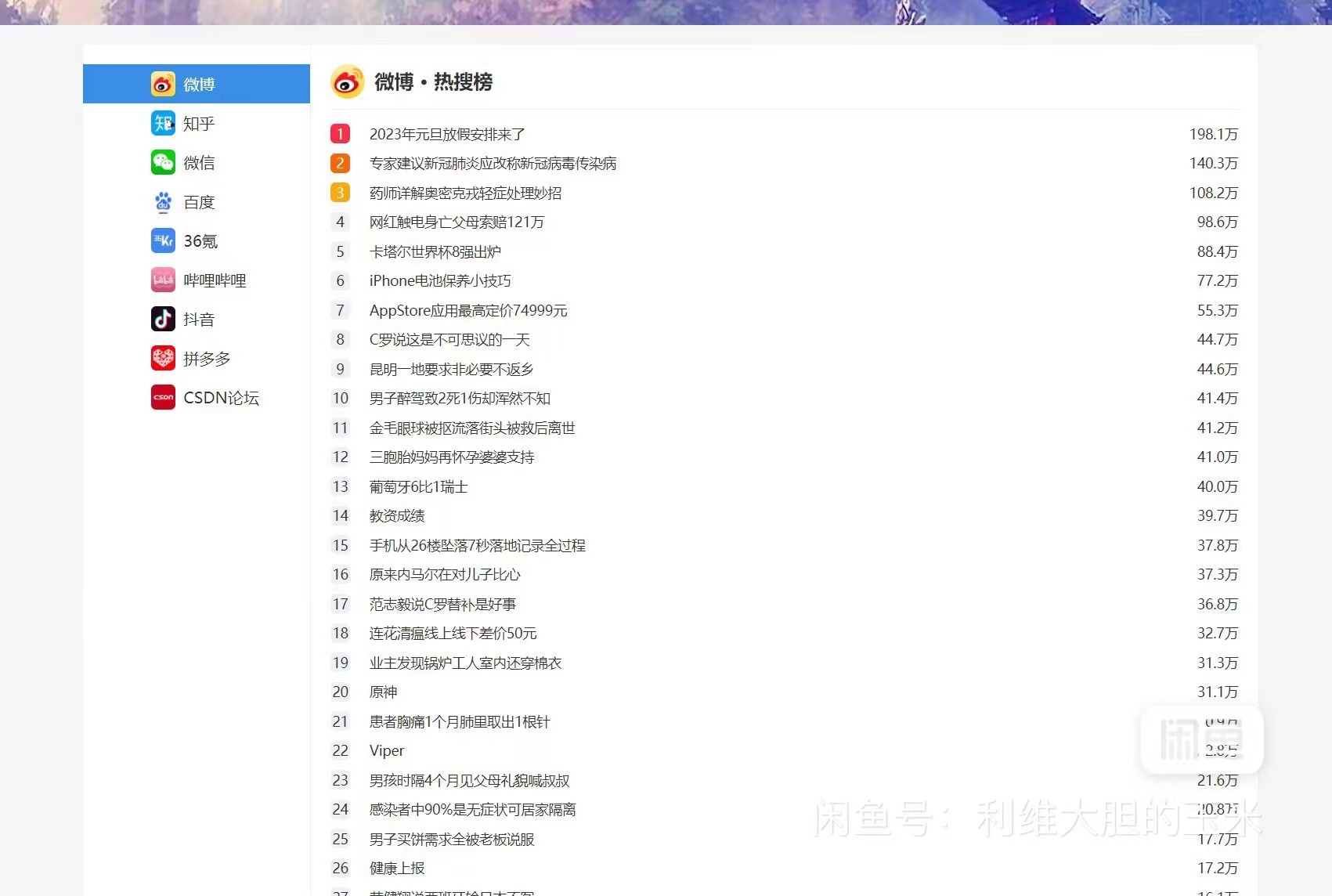This screenshot has height=896, width=1332.
Task: Open topic 药师详解奥密克戎轻症处理妙招
Action: click(x=465, y=193)
